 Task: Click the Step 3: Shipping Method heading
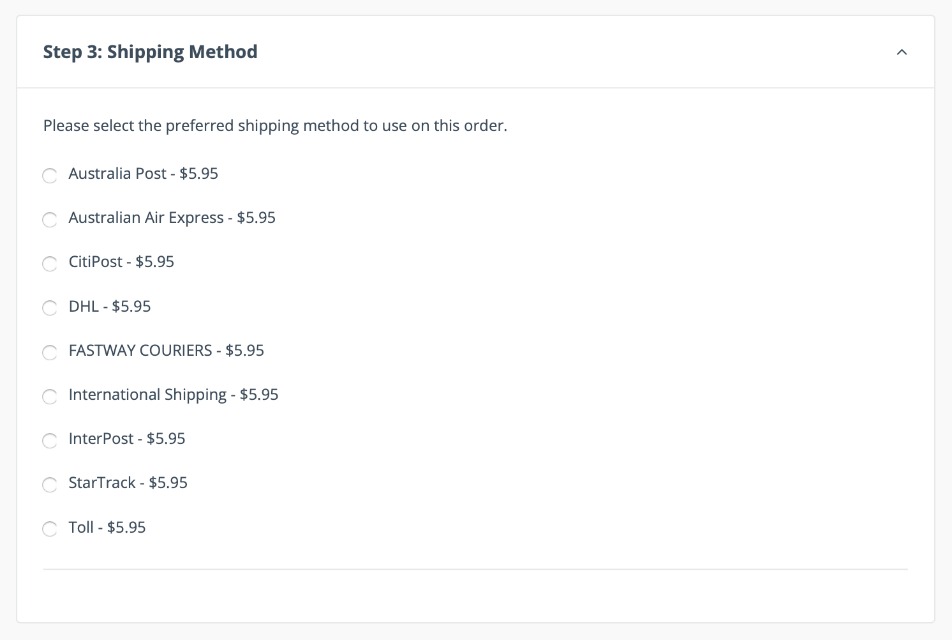pyautogui.click(x=150, y=52)
